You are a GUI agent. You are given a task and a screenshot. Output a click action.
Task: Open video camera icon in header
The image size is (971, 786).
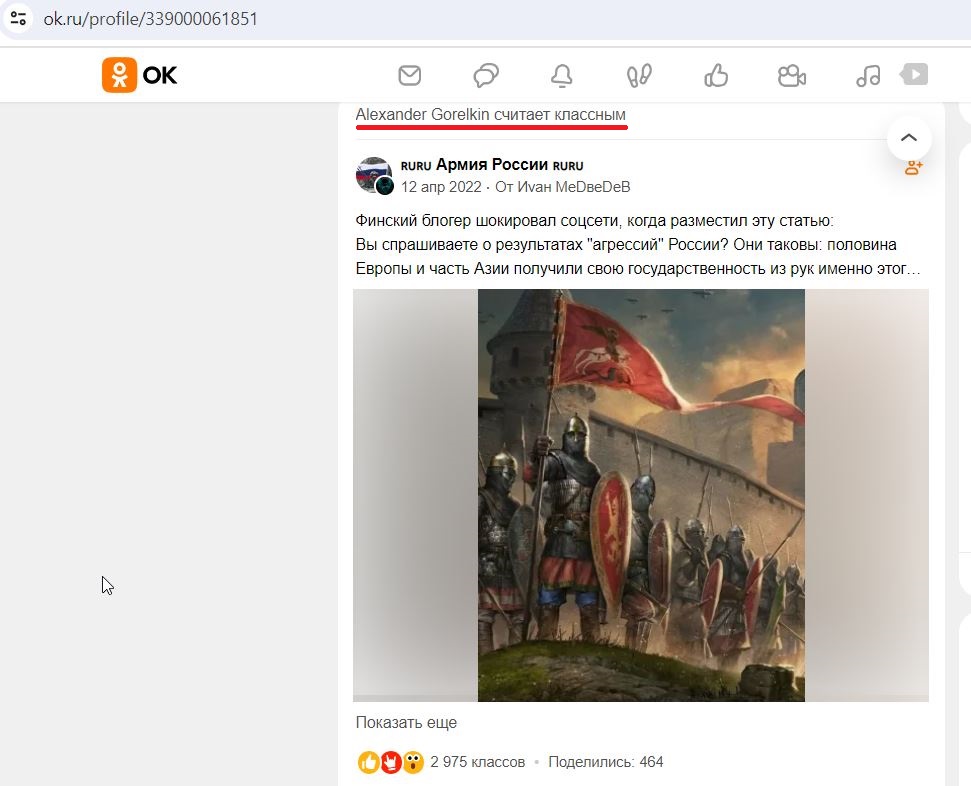(x=791, y=76)
